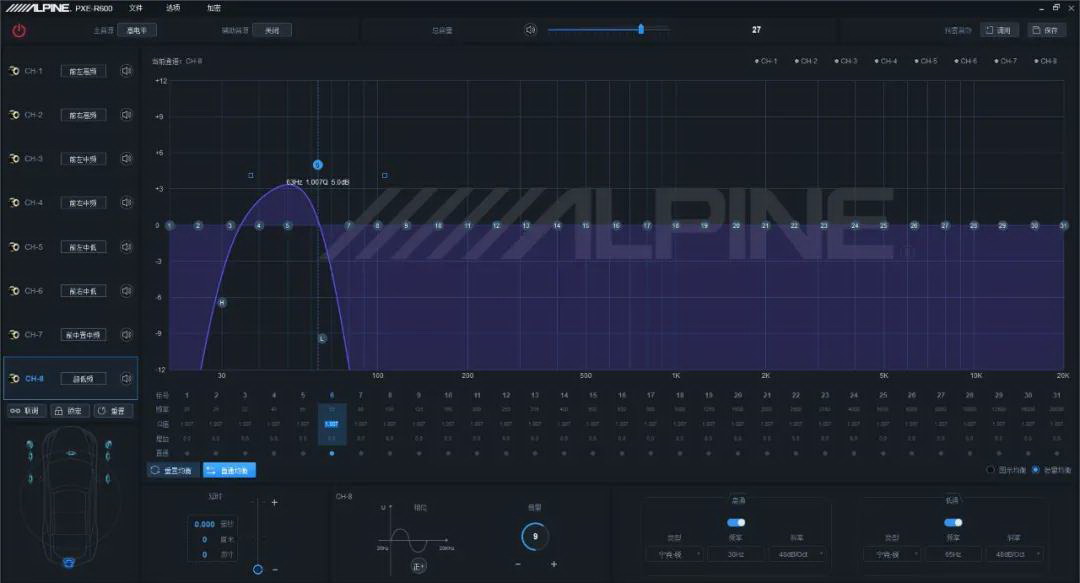Toggle the bypass dot under band 10
The image size is (1080, 583).
[x=448, y=453]
